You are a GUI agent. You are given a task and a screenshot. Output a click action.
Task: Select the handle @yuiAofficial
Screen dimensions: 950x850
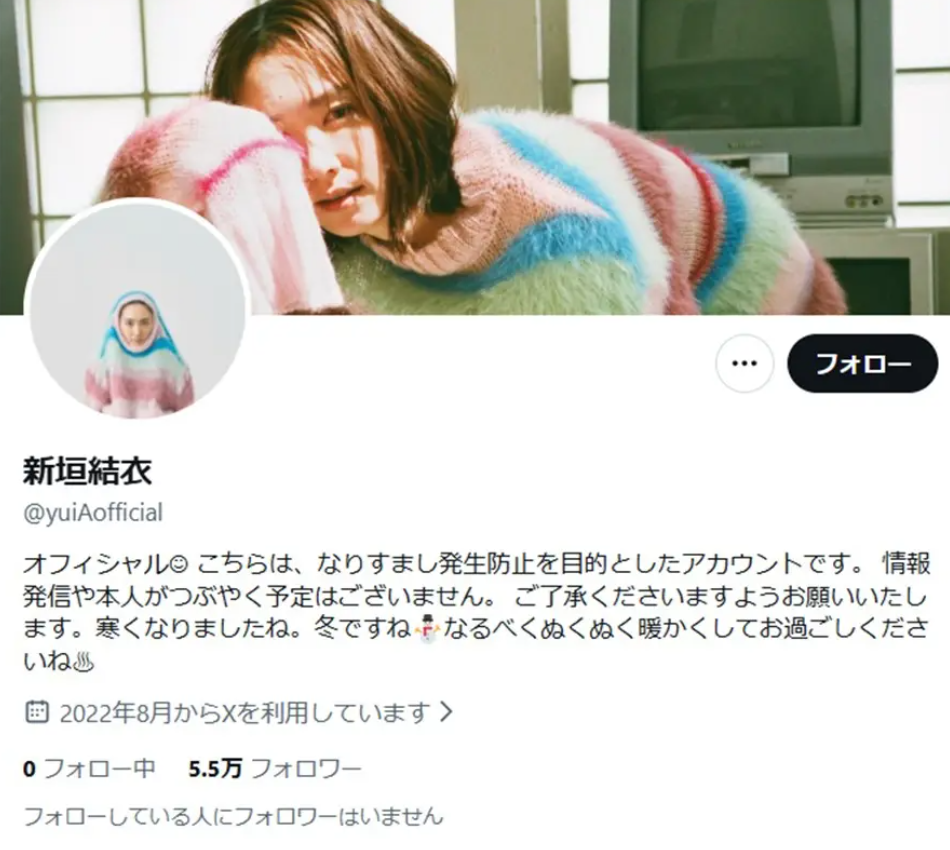(93, 513)
